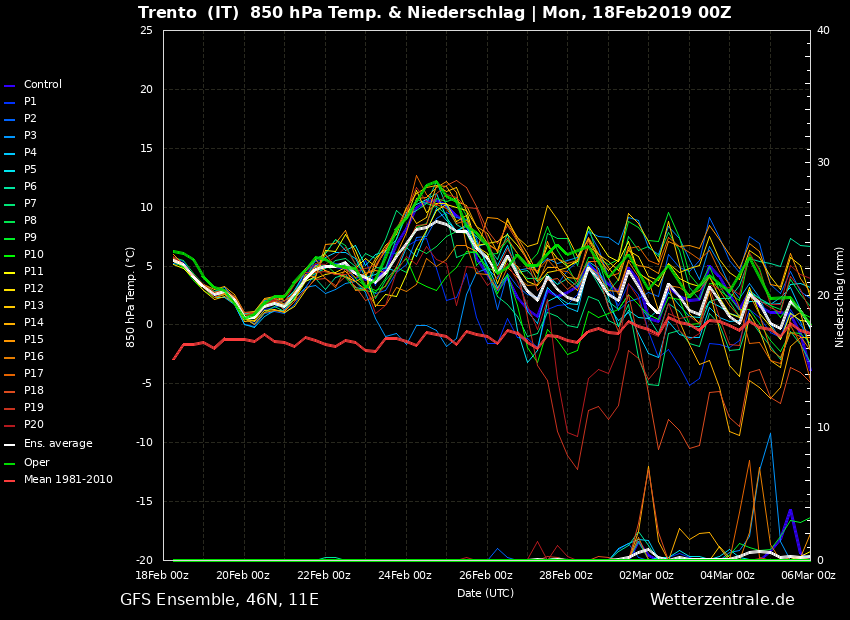Click the P14 legend label
This screenshot has height=620, width=850.
click(x=34, y=322)
